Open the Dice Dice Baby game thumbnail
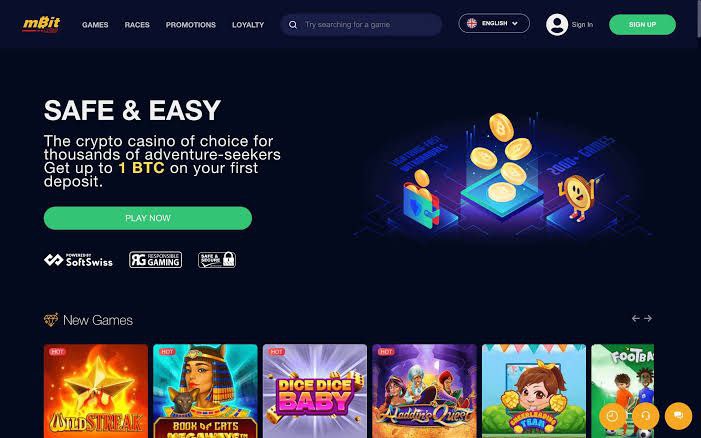The width and height of the screenshot is (701, 438). click(x=315, y=391)
